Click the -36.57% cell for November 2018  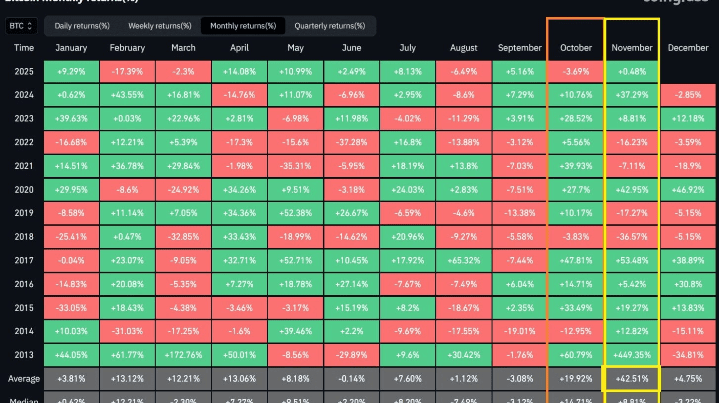(x=632, y=237)
